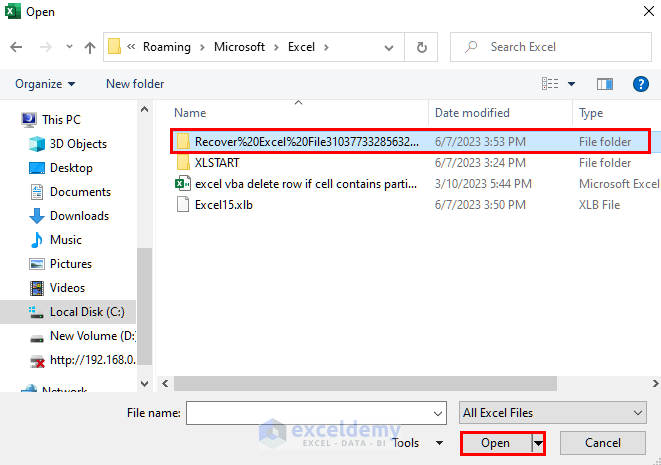Select Local Disk (C:) in the sidebar
The width and height of the screenshot is (661, 465).
pyautogui.click(x=68, y=312)
